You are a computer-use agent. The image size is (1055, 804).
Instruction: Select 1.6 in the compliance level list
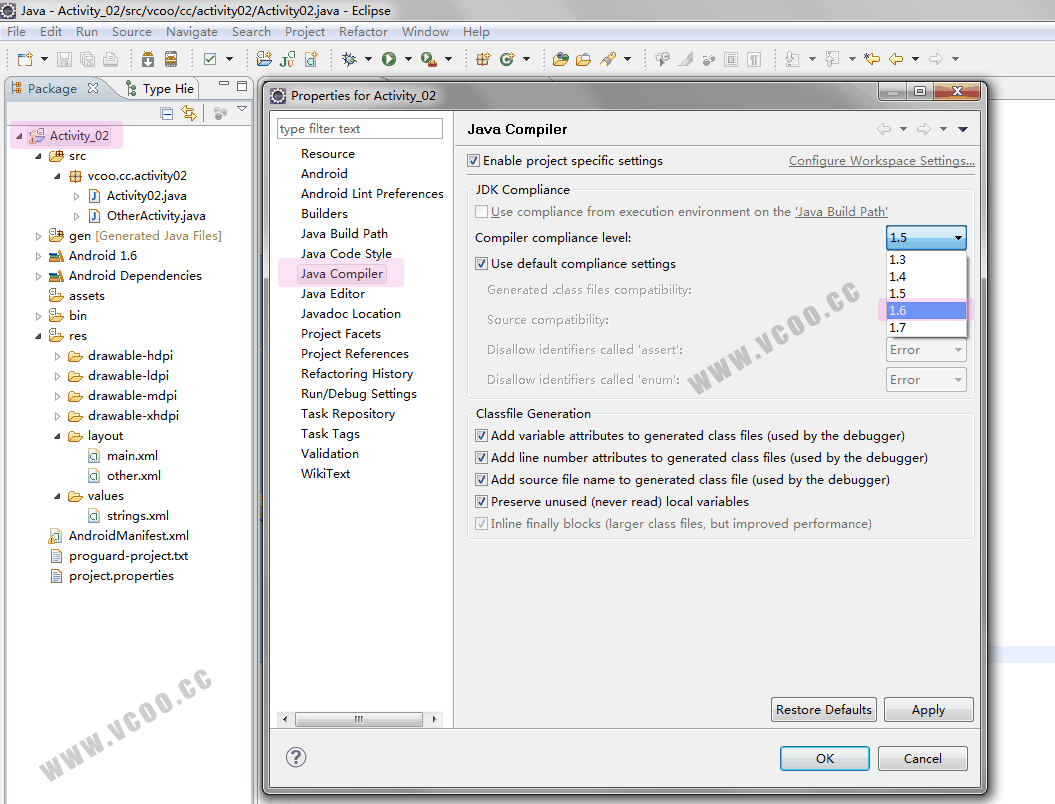click(x=926, y=311)
